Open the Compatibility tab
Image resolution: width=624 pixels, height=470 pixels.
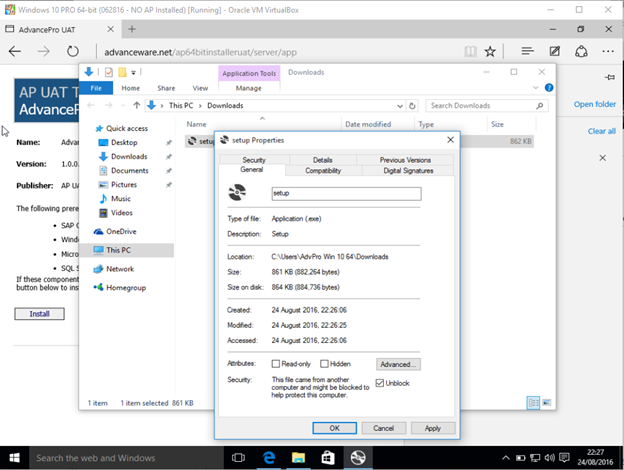point(322,171)
